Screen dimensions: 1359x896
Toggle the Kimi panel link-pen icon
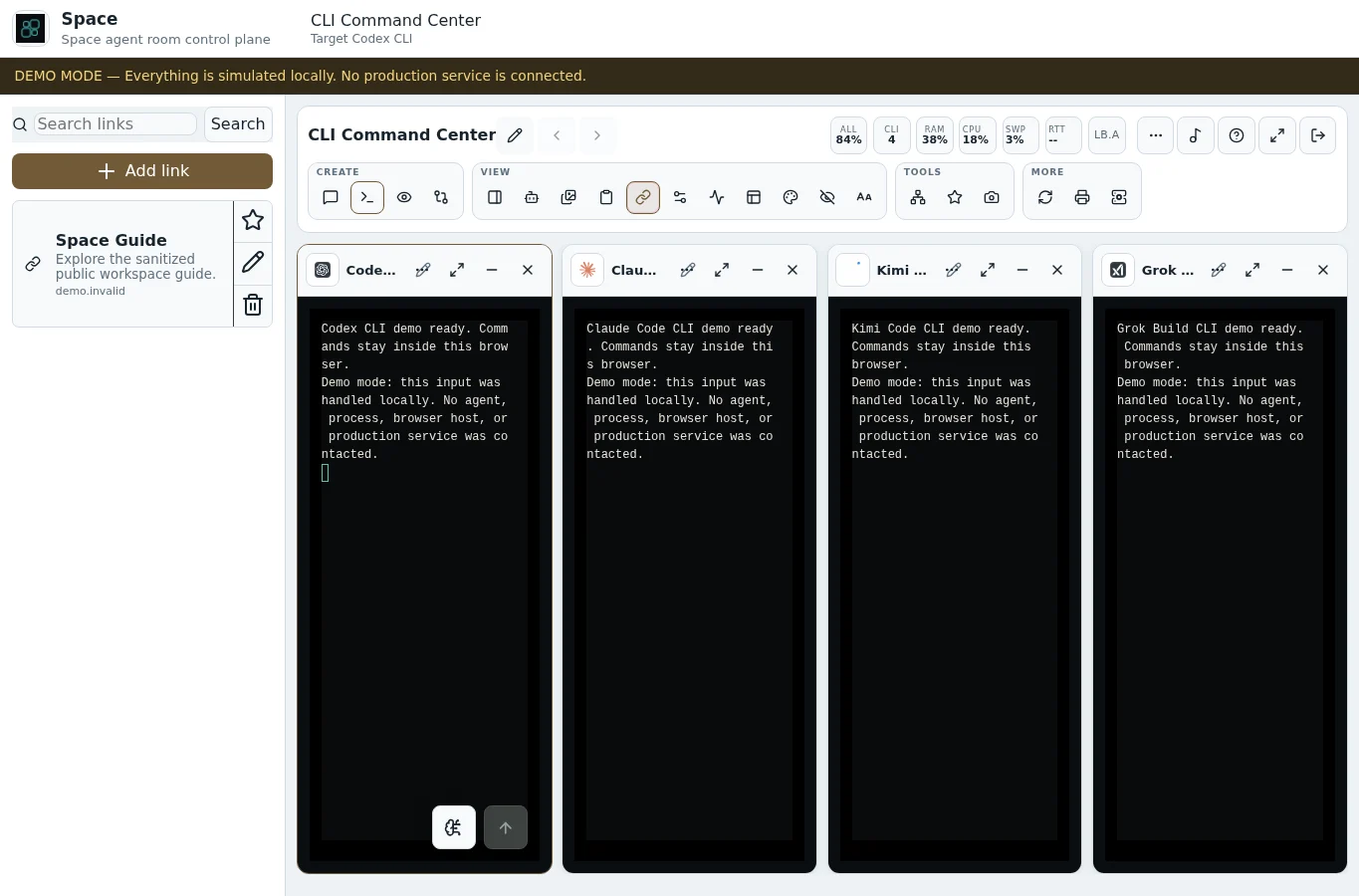pyautogui.click(x=954, y=270)
